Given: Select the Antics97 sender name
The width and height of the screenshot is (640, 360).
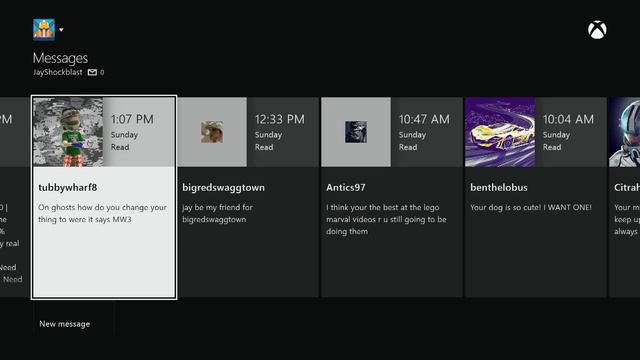Looking at the screenshot, I should tap(346, 187).
